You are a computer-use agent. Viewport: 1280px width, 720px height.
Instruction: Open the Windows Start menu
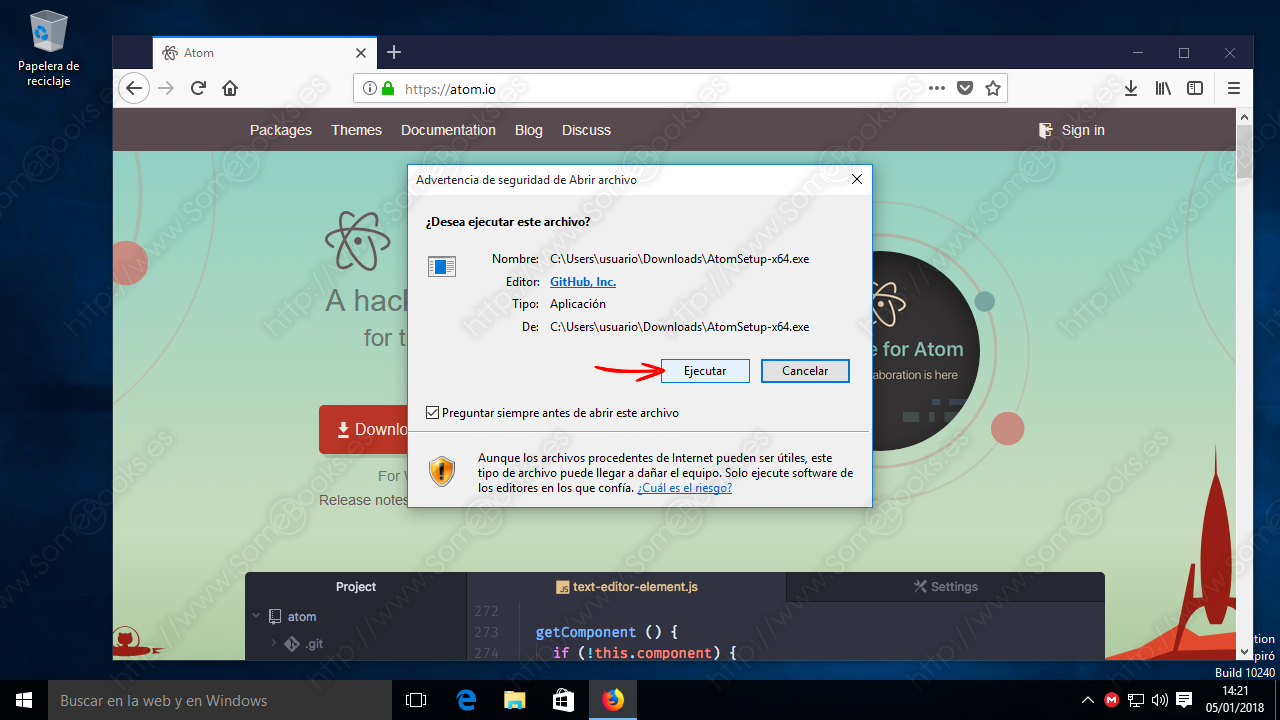click(24, 700)
